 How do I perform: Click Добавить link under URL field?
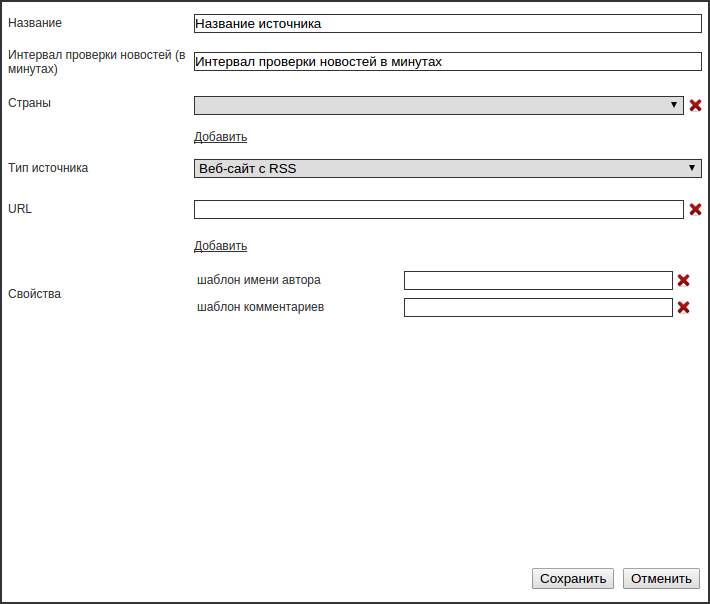click(220, 246)
